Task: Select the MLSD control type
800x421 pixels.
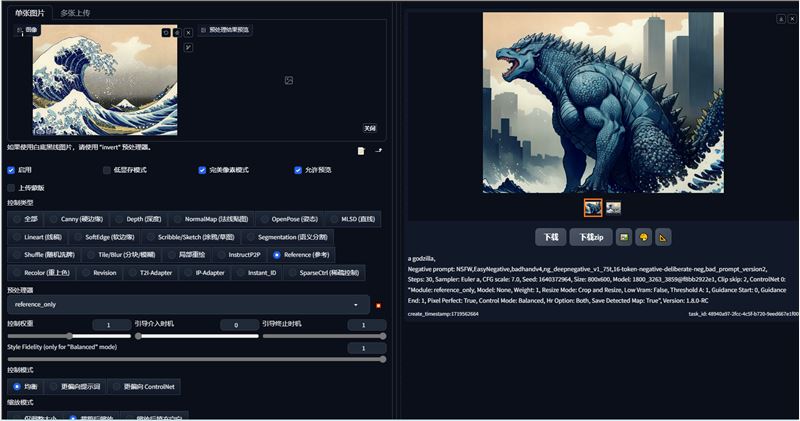Action: click(352, 219)
